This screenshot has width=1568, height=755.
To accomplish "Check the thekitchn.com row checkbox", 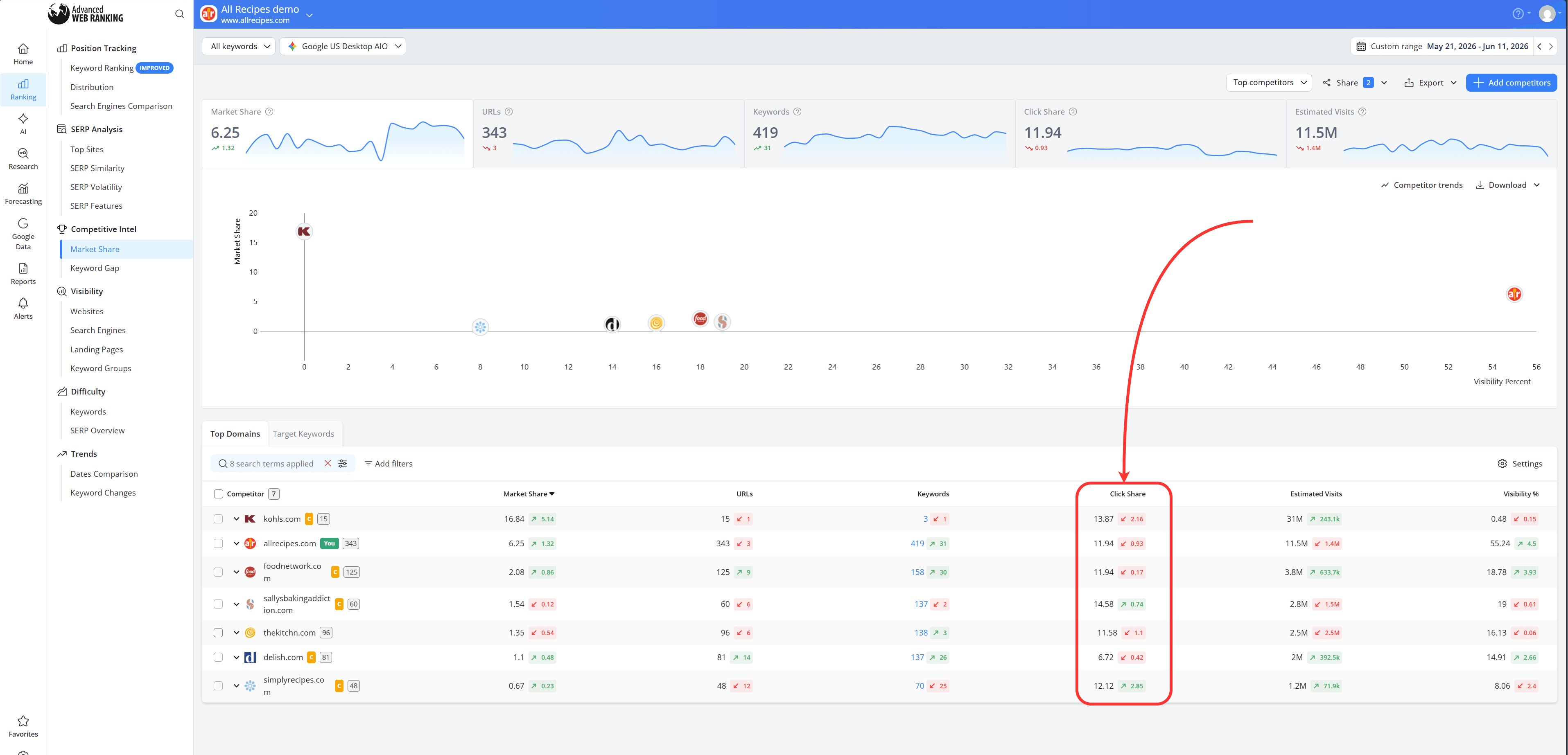I will coord(219,633).
